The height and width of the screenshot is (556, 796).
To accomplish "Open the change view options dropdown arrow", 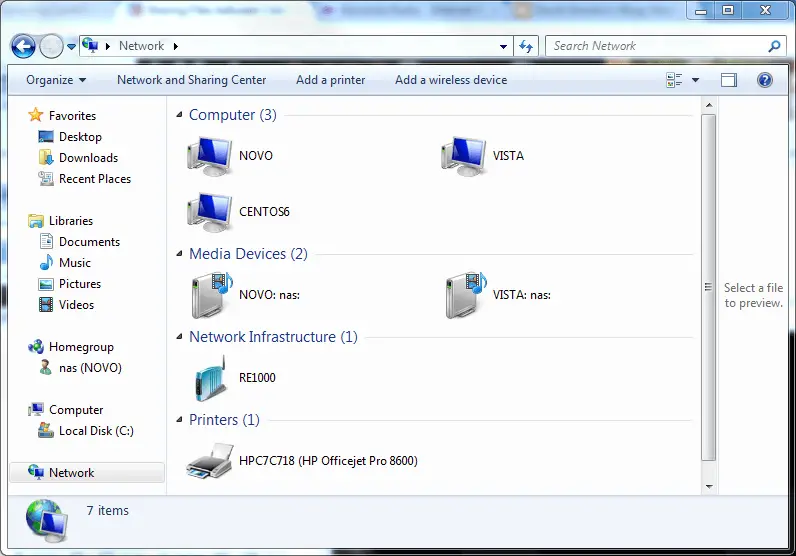I will [696, 80].
